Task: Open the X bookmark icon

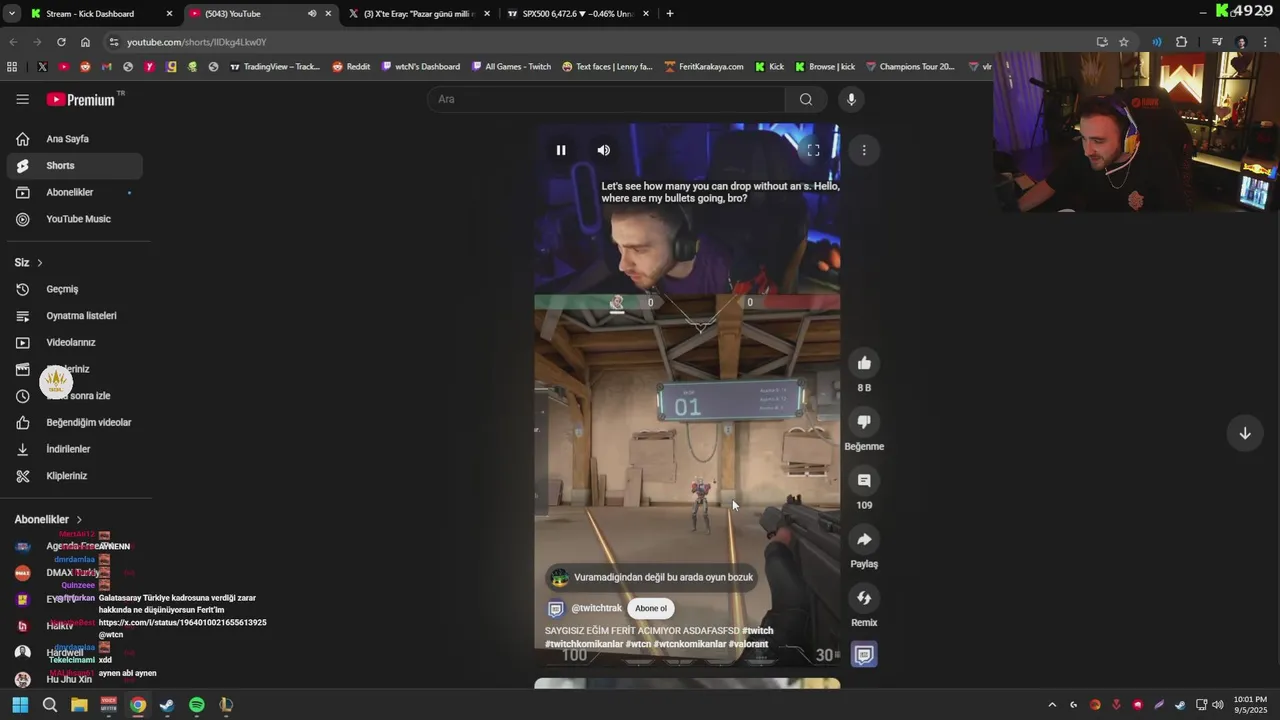Action: coord(42,67)
